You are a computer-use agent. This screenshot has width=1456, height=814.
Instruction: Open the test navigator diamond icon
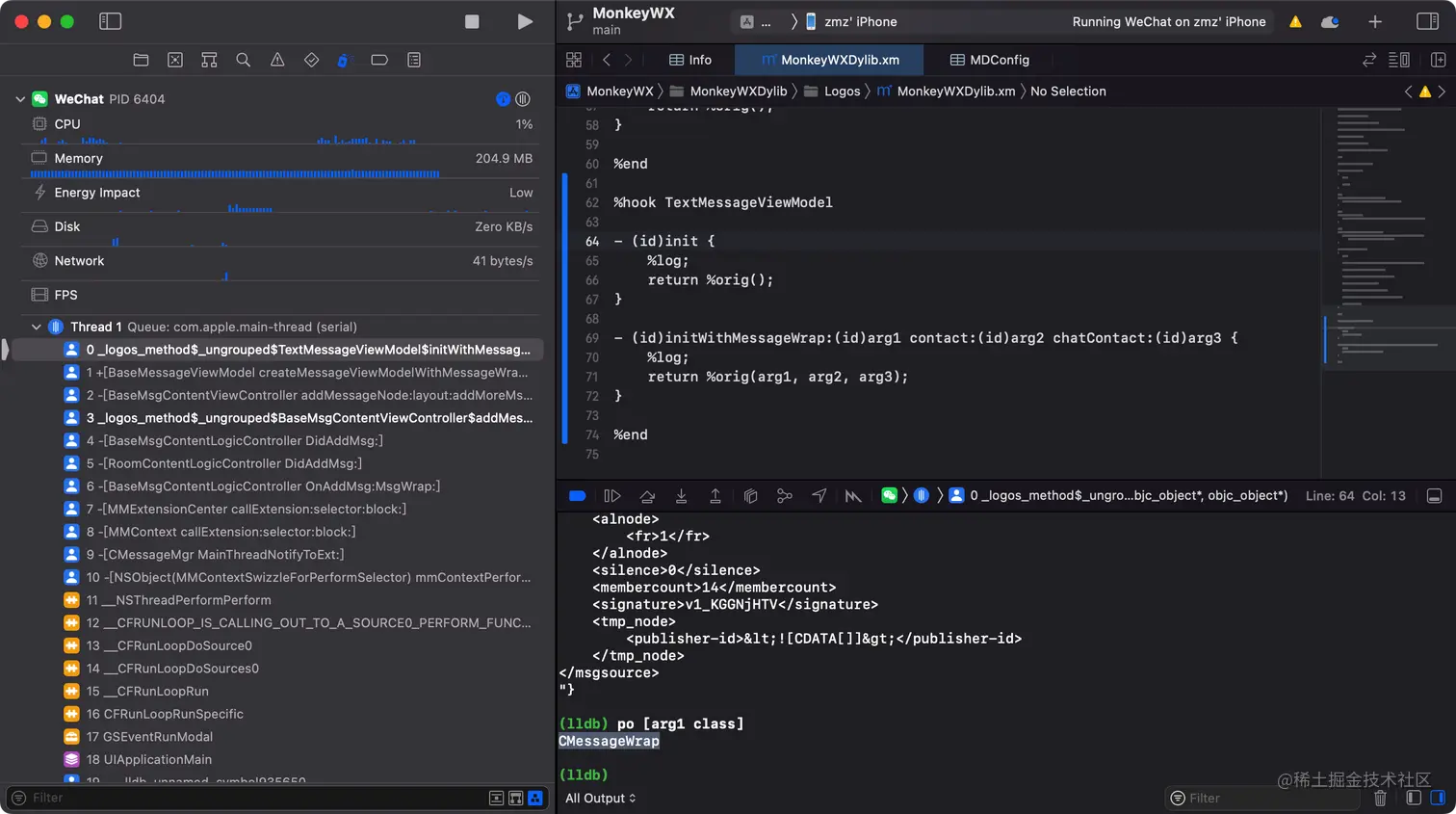coord(311,60)
